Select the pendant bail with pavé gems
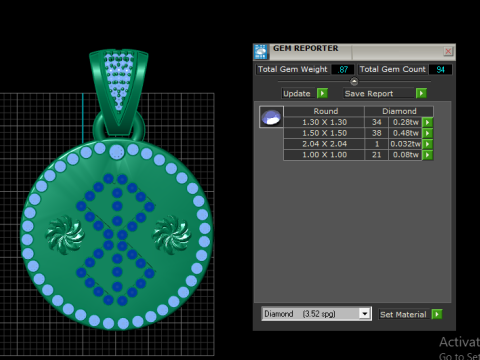Image resolution: width=480 pixels, height=360 pixels. click(119, 92)
